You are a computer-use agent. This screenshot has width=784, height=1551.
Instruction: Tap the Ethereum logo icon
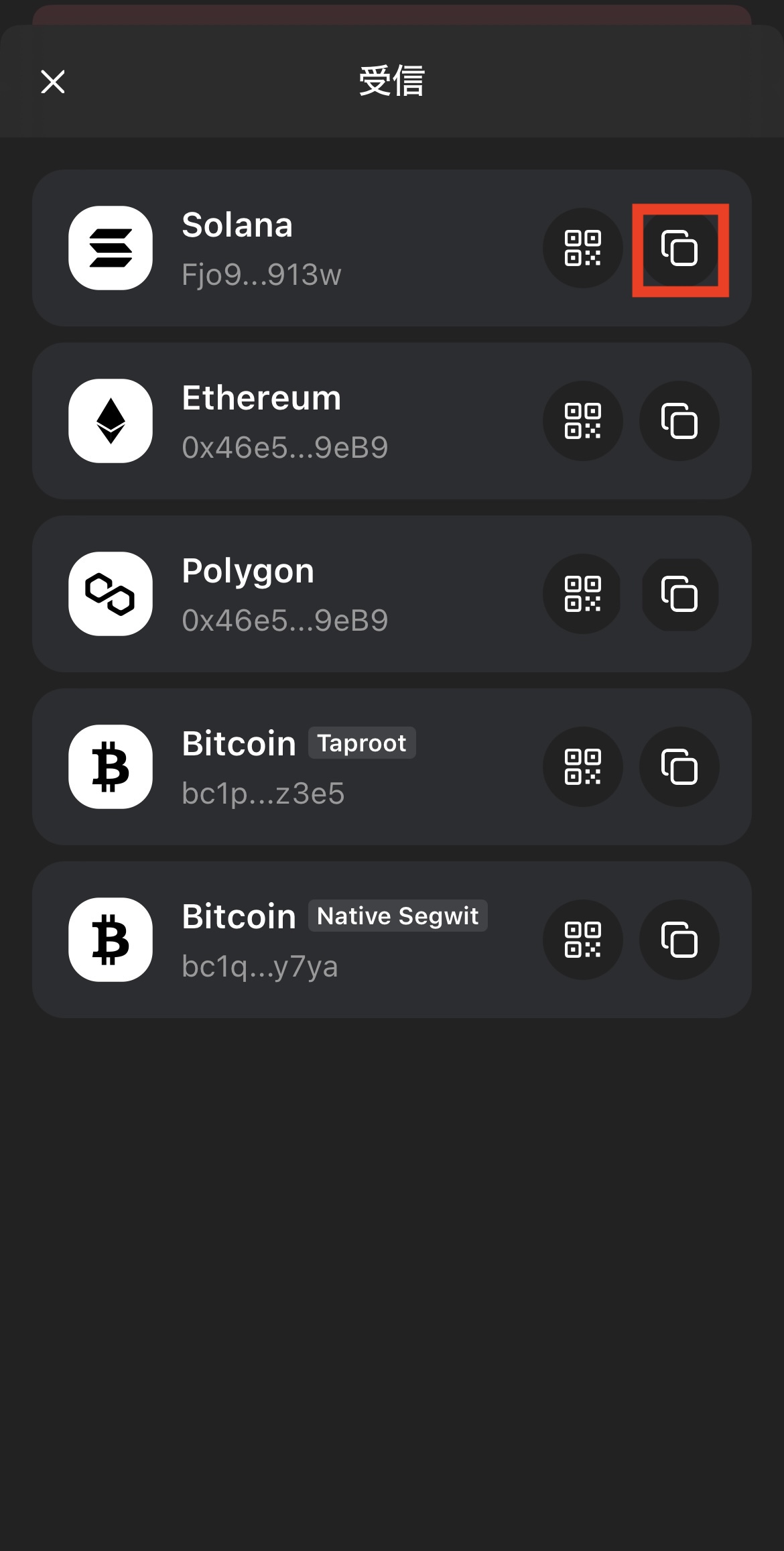(x=111, y=421)
